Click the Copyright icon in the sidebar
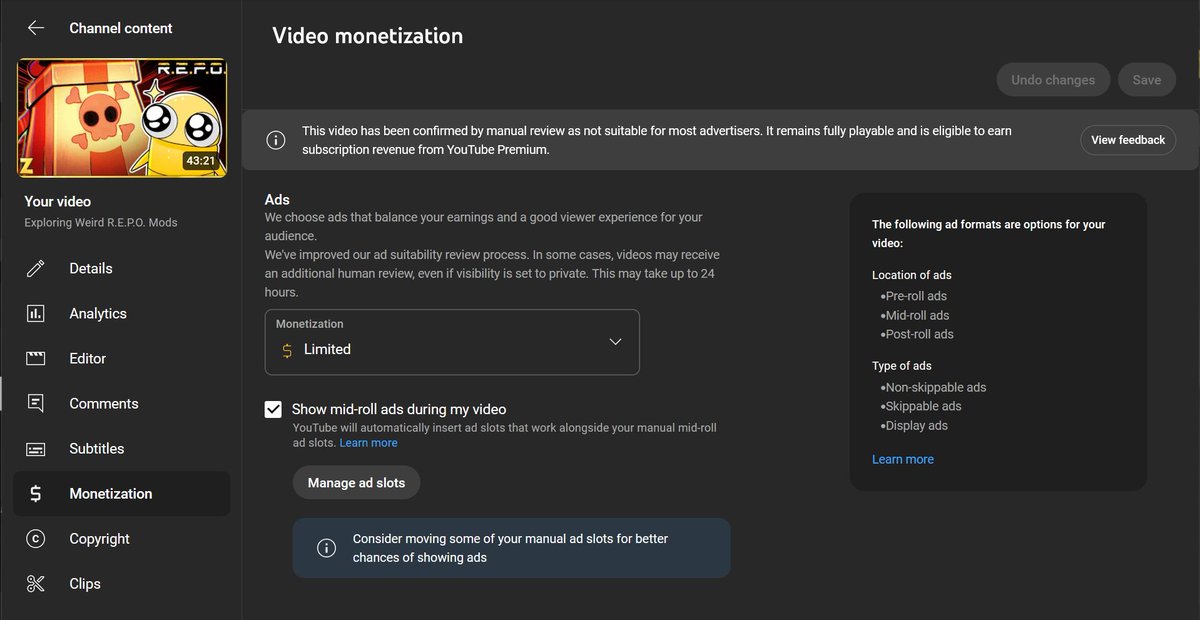 point(37,538)
